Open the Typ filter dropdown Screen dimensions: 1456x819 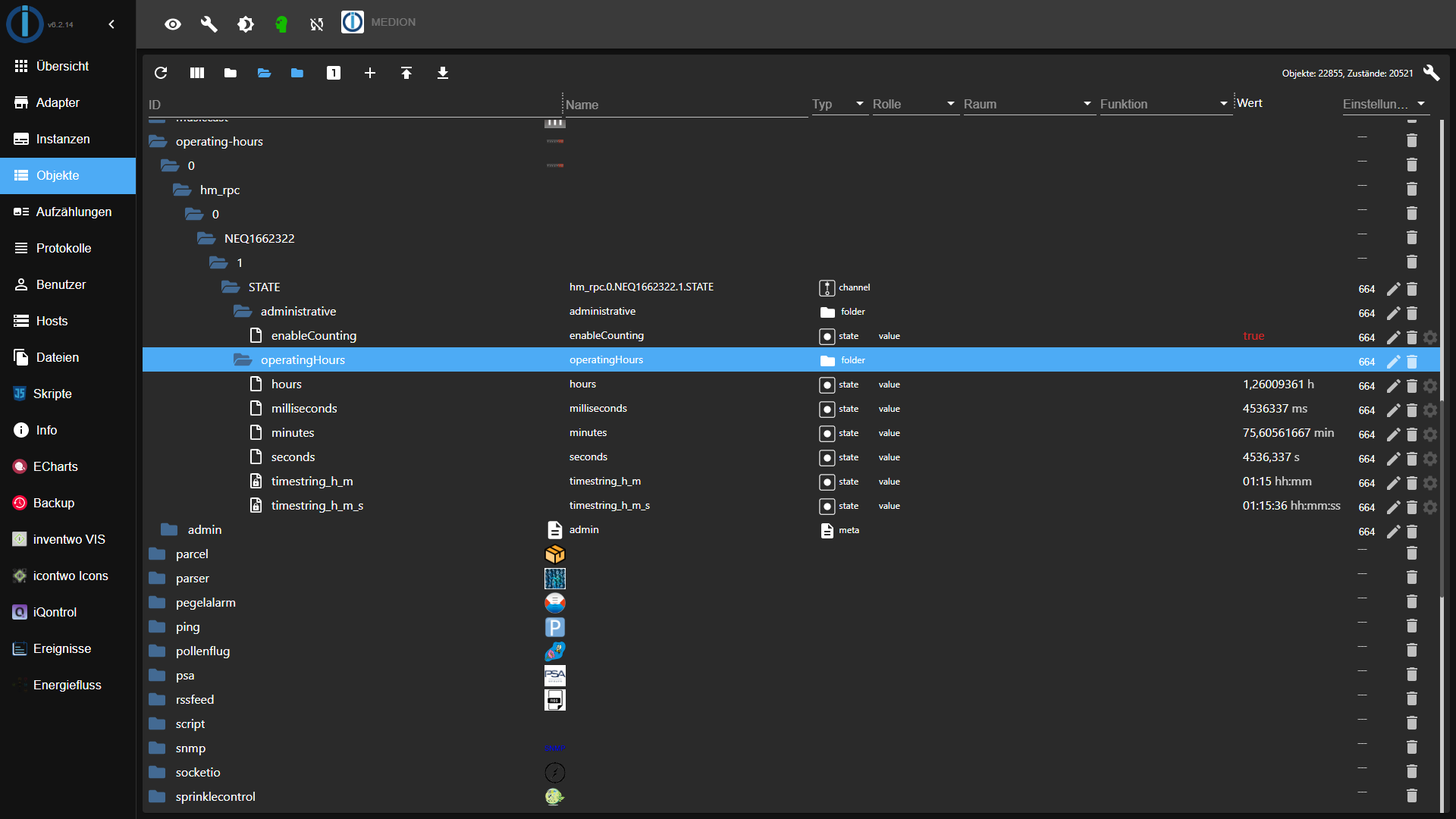pyautogui.click(x=839, y=104)
